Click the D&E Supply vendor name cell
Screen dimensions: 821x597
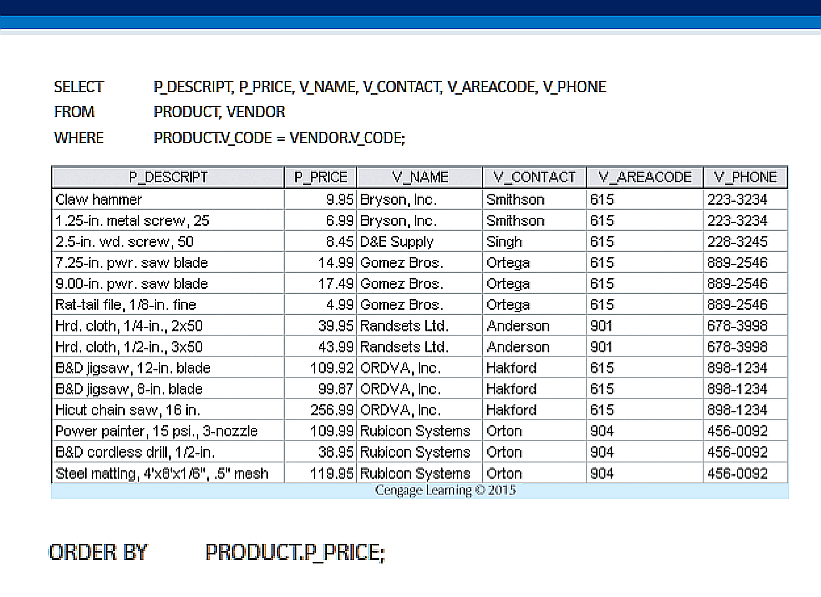397,242
